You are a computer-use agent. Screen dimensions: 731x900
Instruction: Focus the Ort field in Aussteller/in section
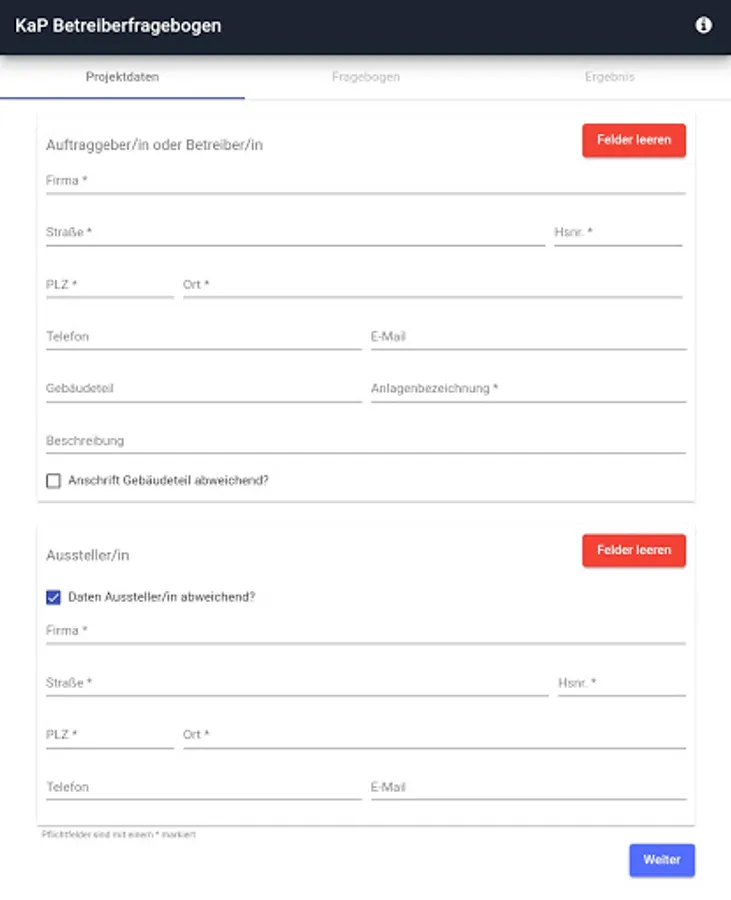tap(434, 736)
